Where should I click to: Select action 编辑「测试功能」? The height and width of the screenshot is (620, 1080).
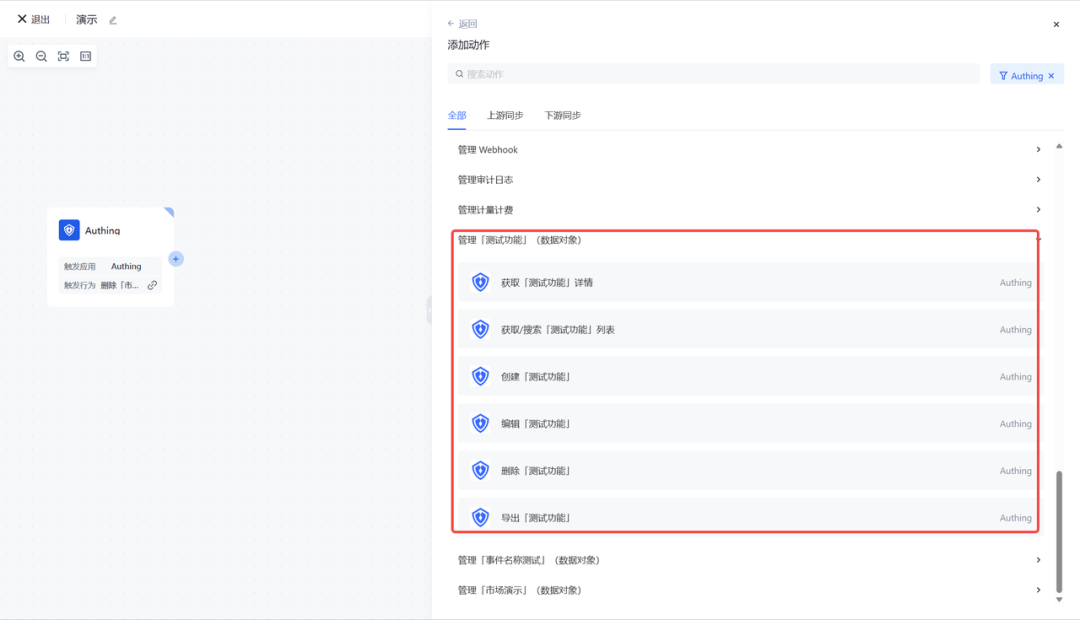pos(749,424)
